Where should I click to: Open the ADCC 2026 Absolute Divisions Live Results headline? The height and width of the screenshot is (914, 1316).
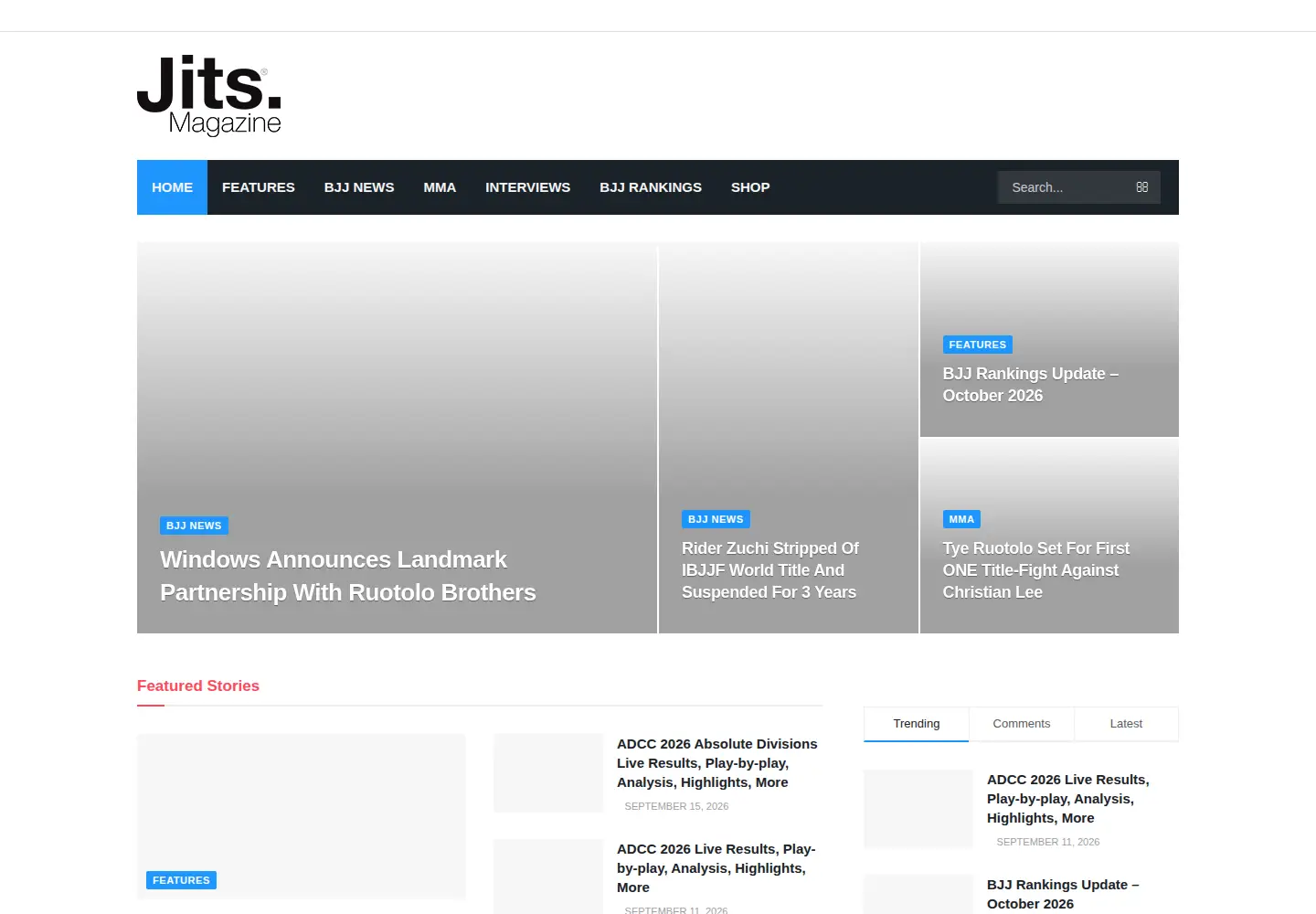point(717,763)
